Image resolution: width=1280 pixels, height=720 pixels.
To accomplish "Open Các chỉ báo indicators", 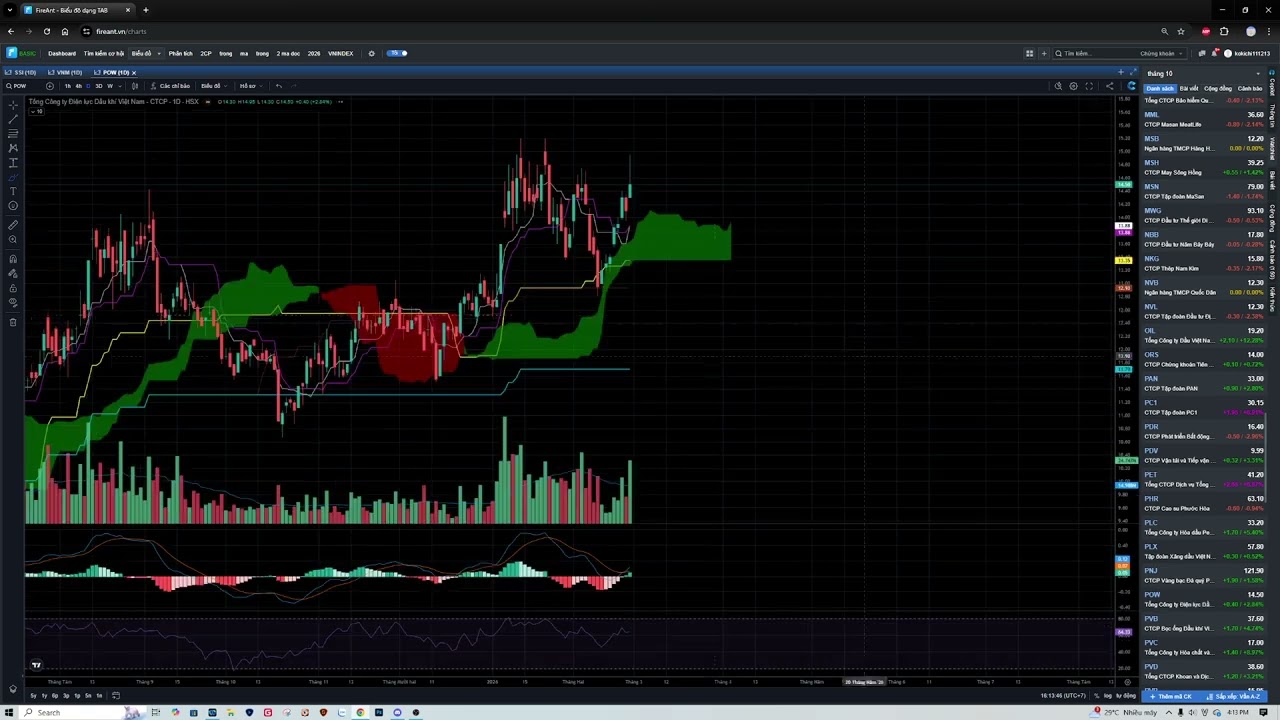I will click(x=170, y=86).
